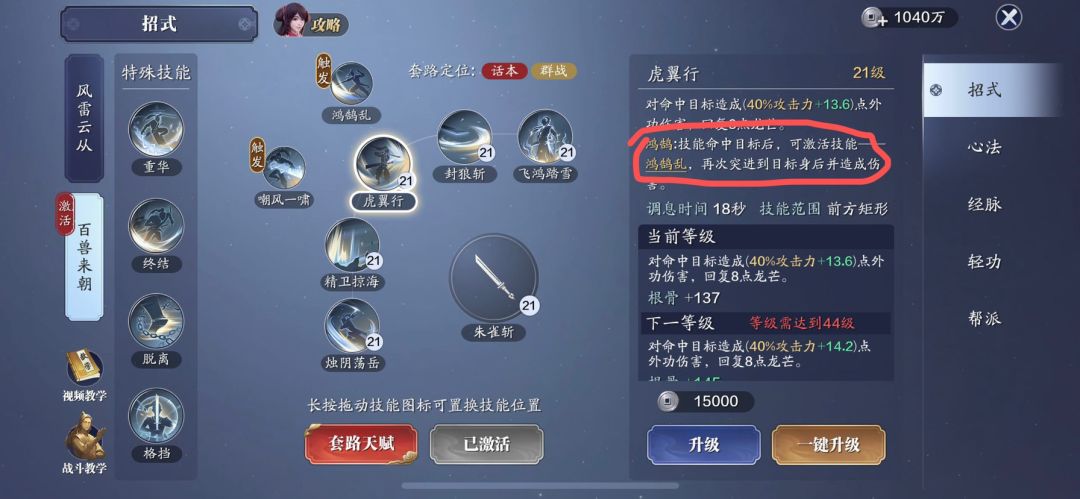Choose the 封狼斩 skill icon
This screenshot has height=499, width=1080.
(465, 137)
